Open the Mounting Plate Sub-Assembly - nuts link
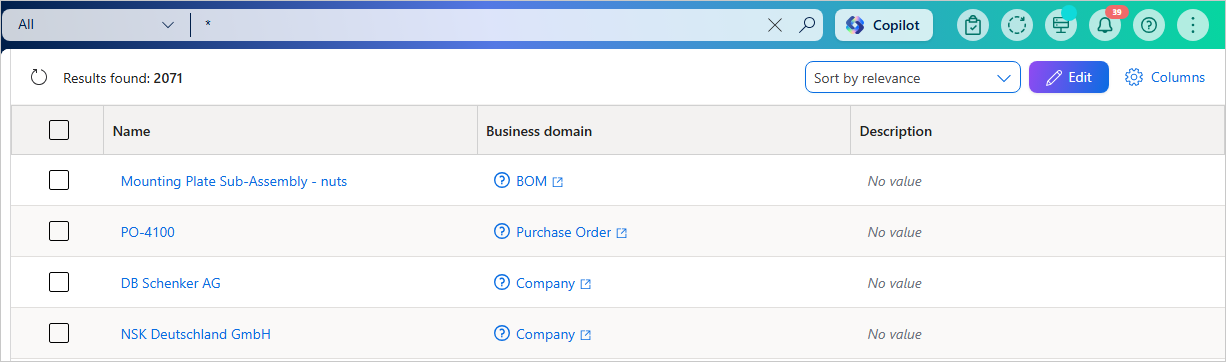Image resolution: width=1226 pixels, height=362 pixels. pos(234,181)
